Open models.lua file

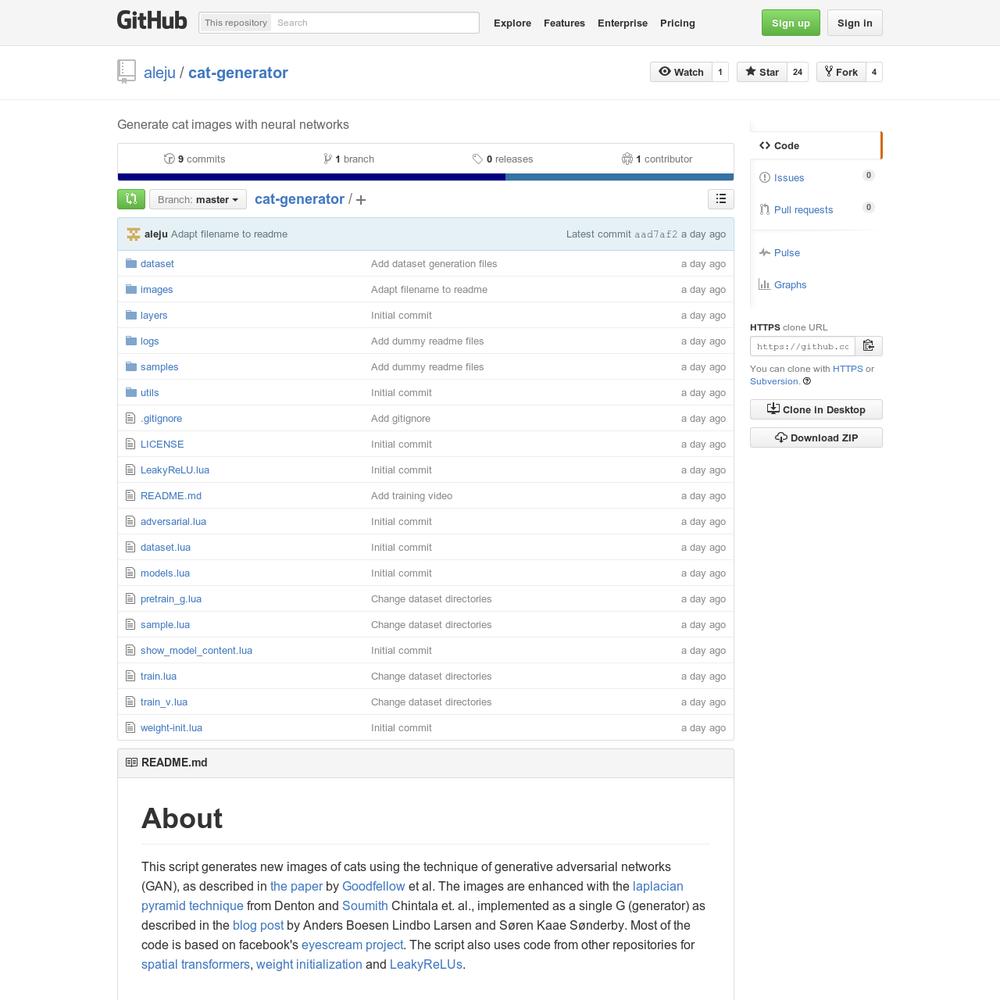[165, 573]
